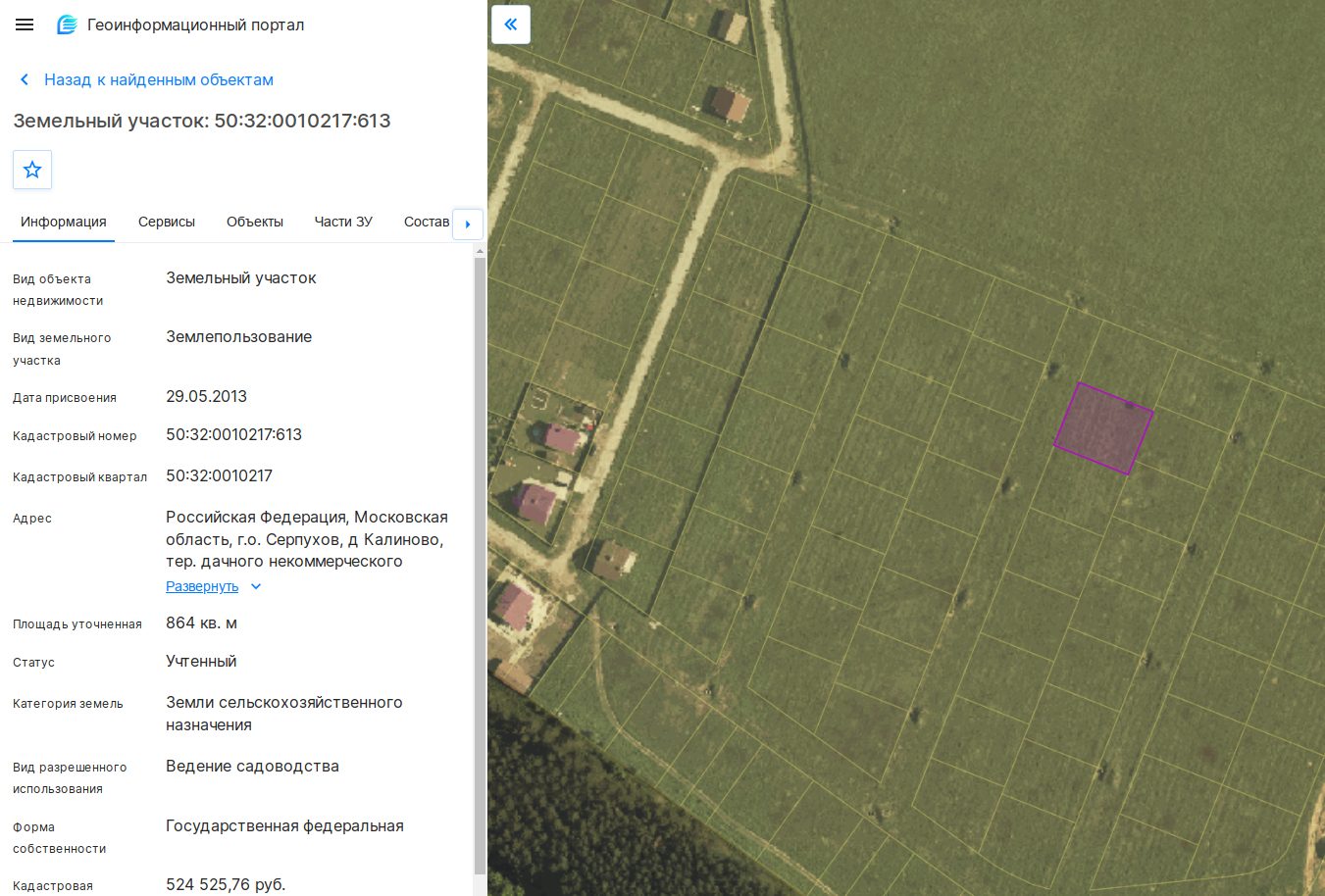Click the Развернуть link under the address
1325x896 pixels.
[202, 586]
